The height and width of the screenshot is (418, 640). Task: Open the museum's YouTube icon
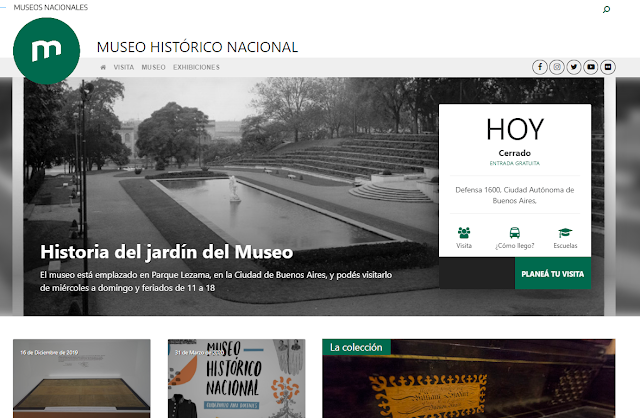coord(591,67)
